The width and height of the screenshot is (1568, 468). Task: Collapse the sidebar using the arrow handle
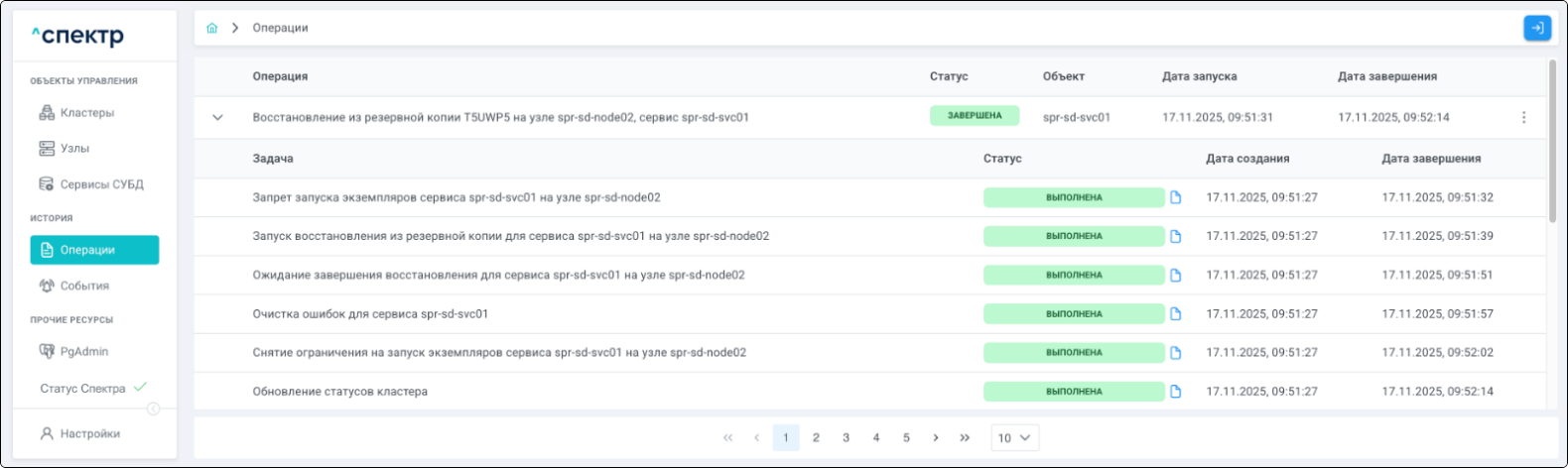[x=154, y=409]
